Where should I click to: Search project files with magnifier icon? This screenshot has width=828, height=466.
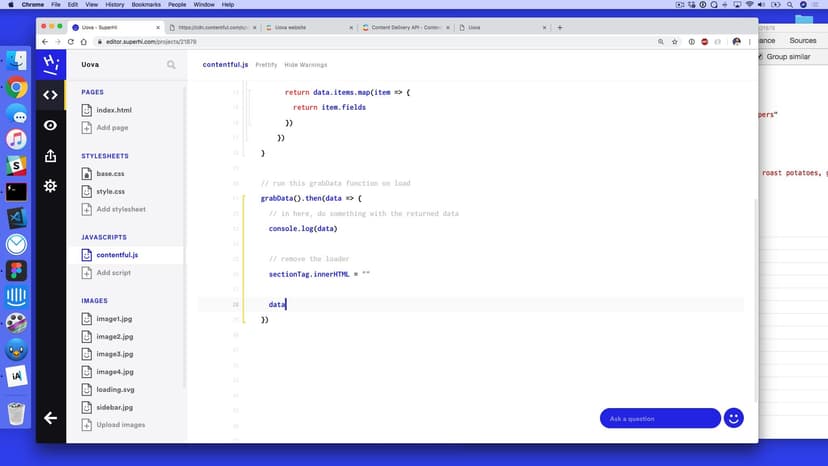coord(171,65)
